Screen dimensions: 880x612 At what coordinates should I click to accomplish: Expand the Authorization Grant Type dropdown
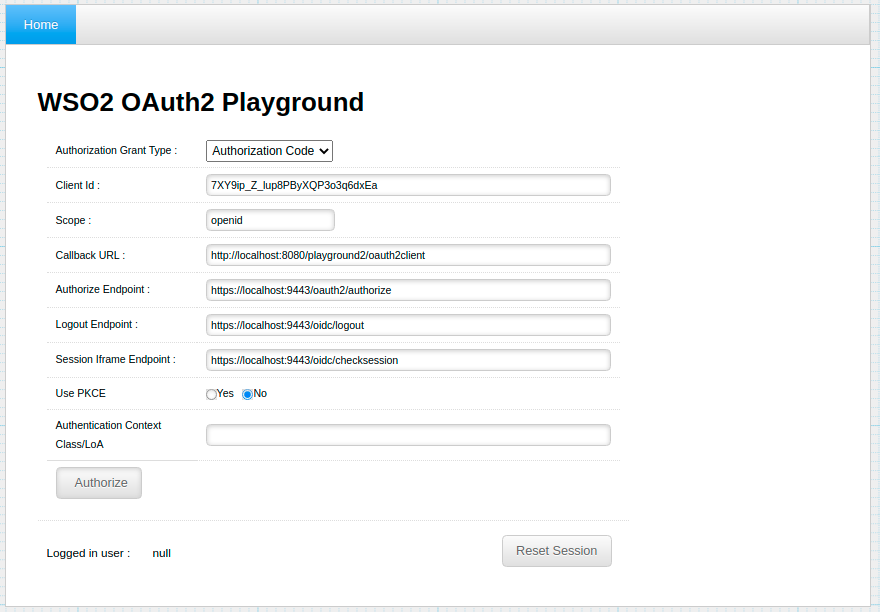269,151
